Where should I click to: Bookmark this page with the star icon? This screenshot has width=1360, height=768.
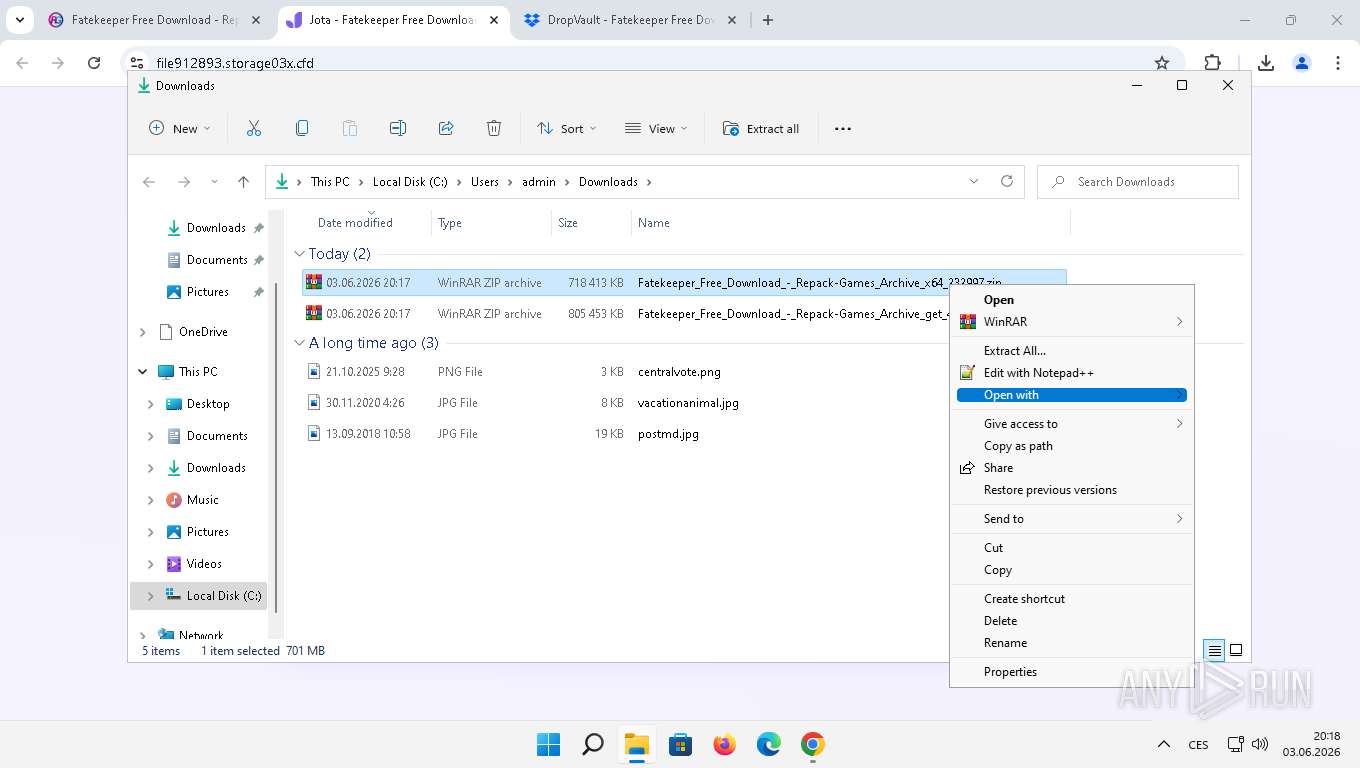click(x=1162, y=63)
